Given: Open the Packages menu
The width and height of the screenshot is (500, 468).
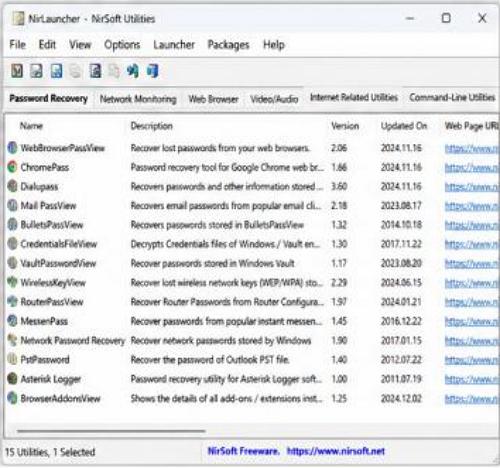Looking at the screenshot, I should (x=228, y=45).
